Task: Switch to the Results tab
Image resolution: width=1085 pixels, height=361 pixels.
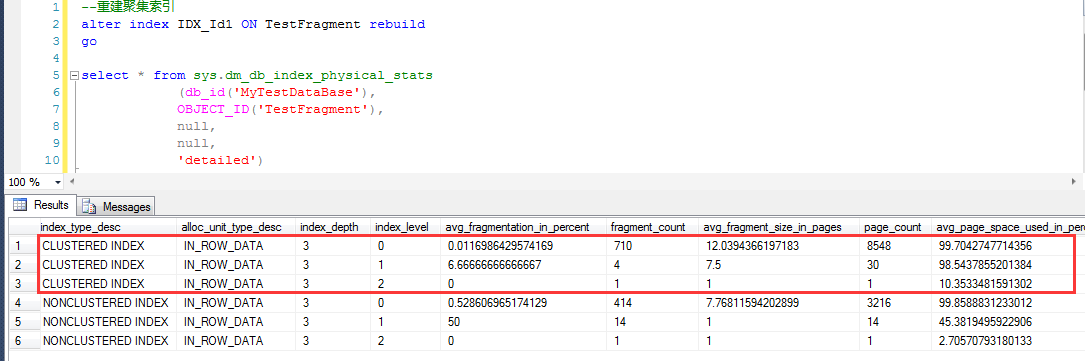Action: (42, 205)
